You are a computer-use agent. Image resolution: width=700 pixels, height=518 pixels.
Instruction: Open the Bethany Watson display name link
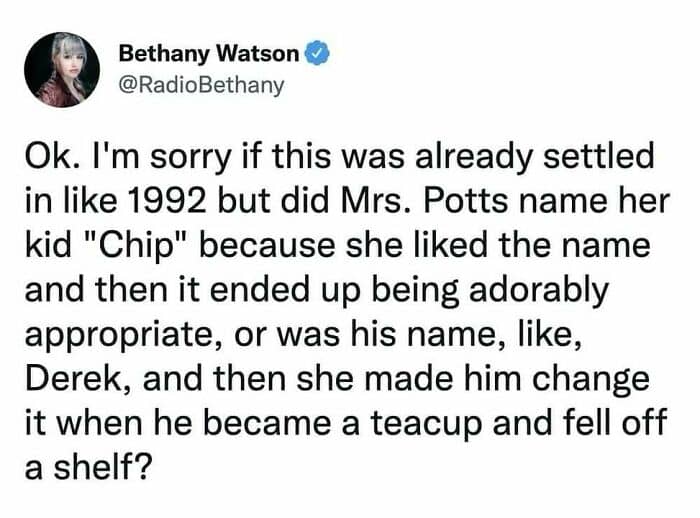[x=209, y=54]
